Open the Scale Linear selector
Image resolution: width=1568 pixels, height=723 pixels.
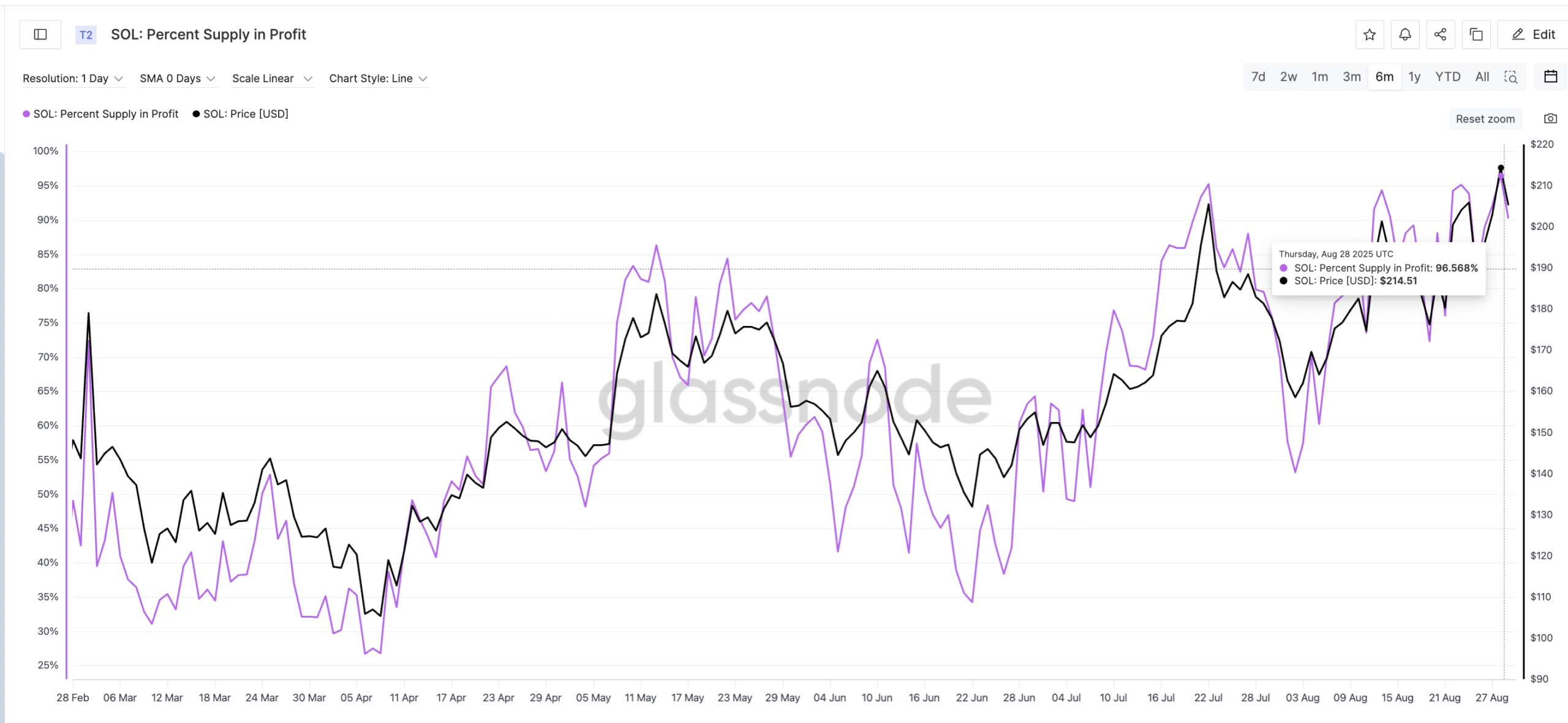point(272,78)
